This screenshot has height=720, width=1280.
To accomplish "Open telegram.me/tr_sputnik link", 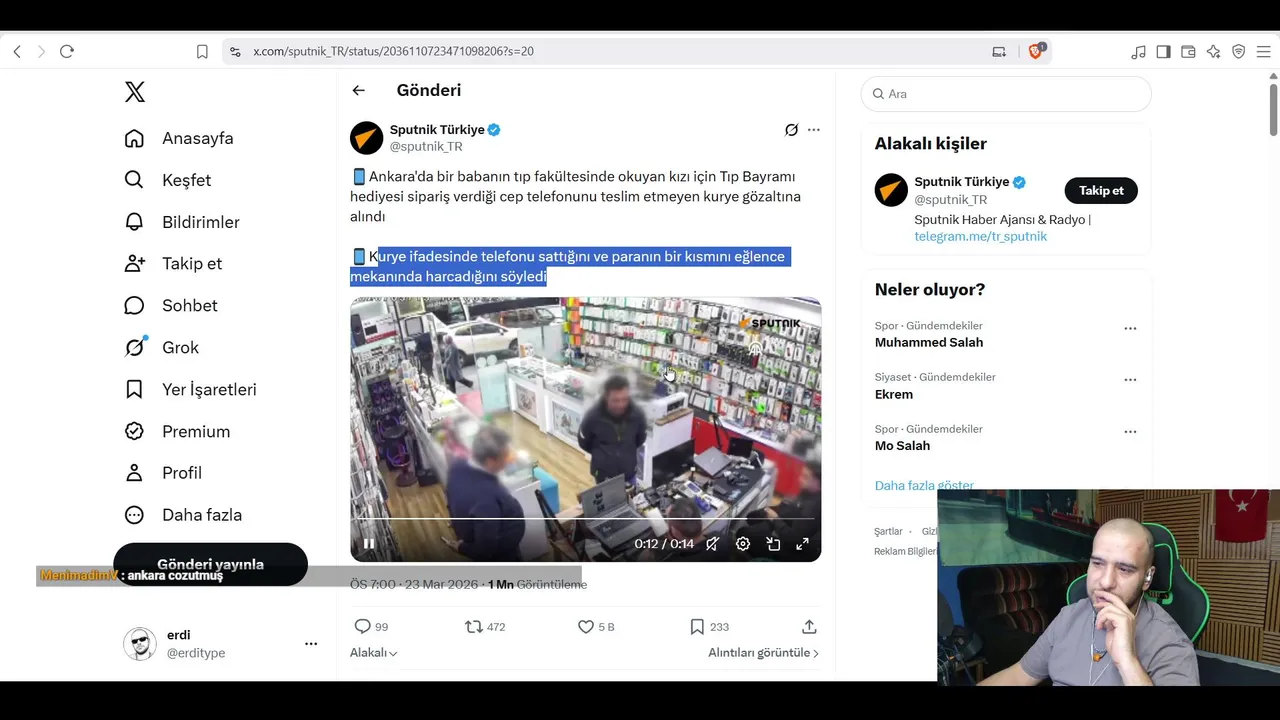I will (x=980, y=237).
